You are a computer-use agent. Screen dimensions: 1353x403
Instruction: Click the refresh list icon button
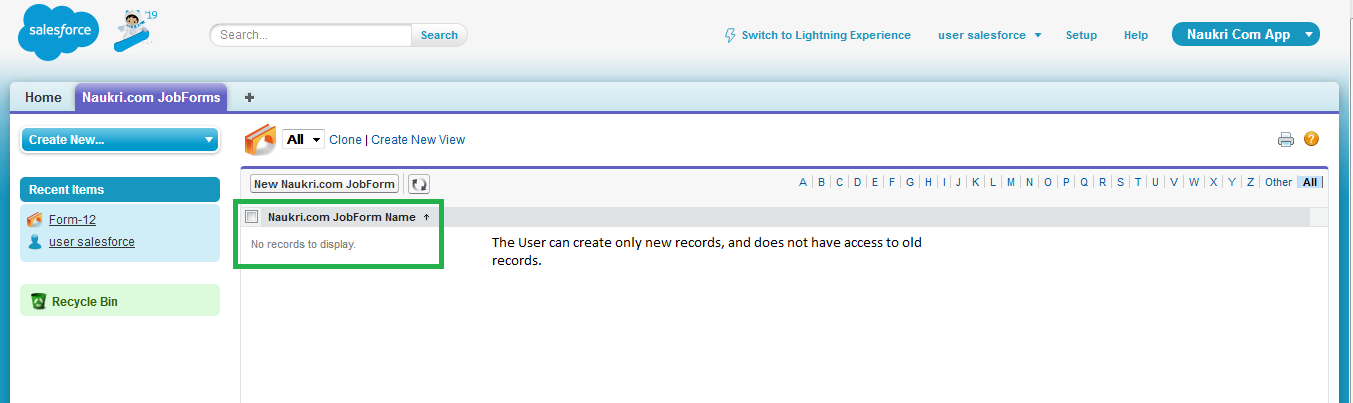tap(419, 184)
